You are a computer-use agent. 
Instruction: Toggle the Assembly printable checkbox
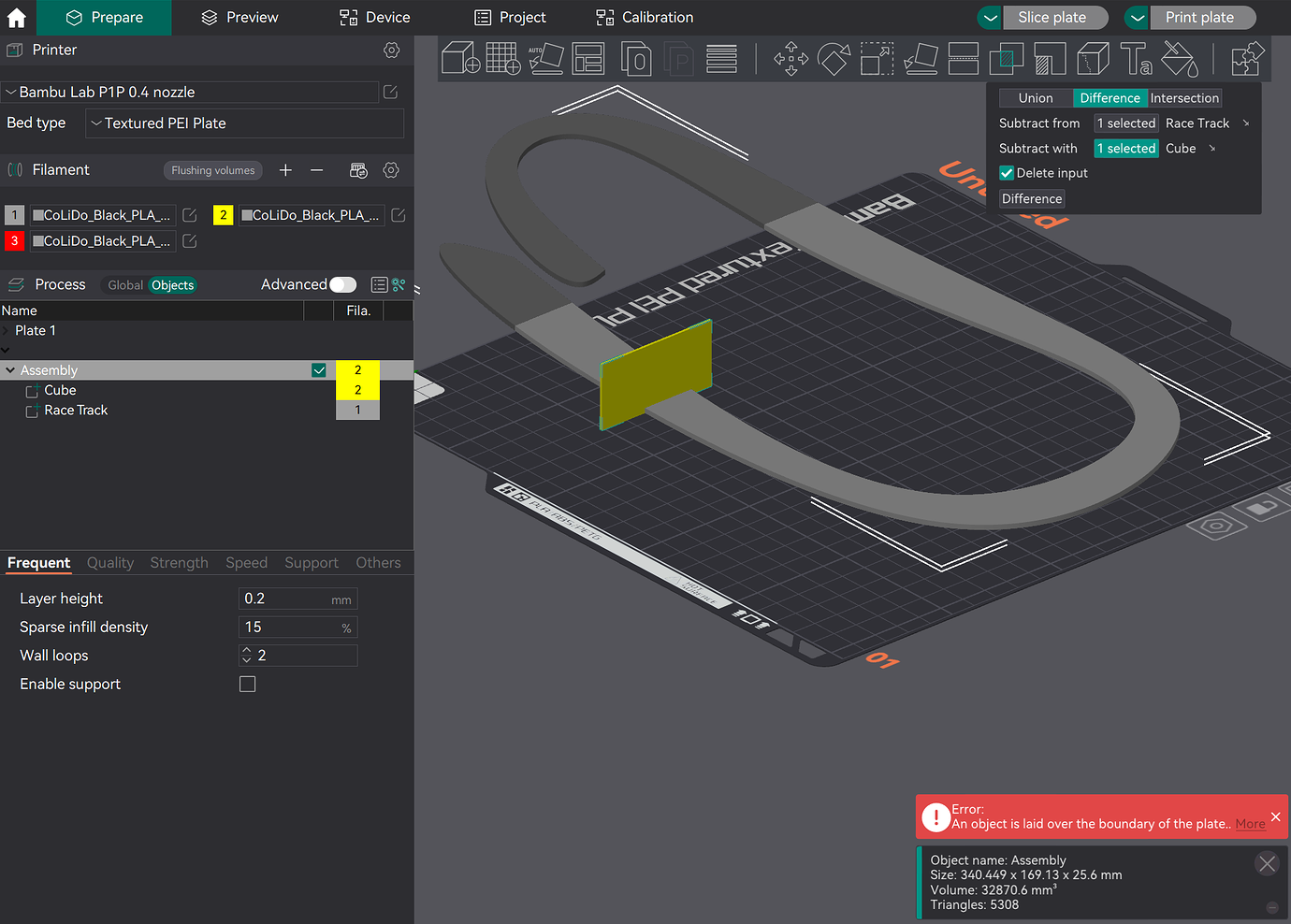pyautogui.click(x=319, y=370)
